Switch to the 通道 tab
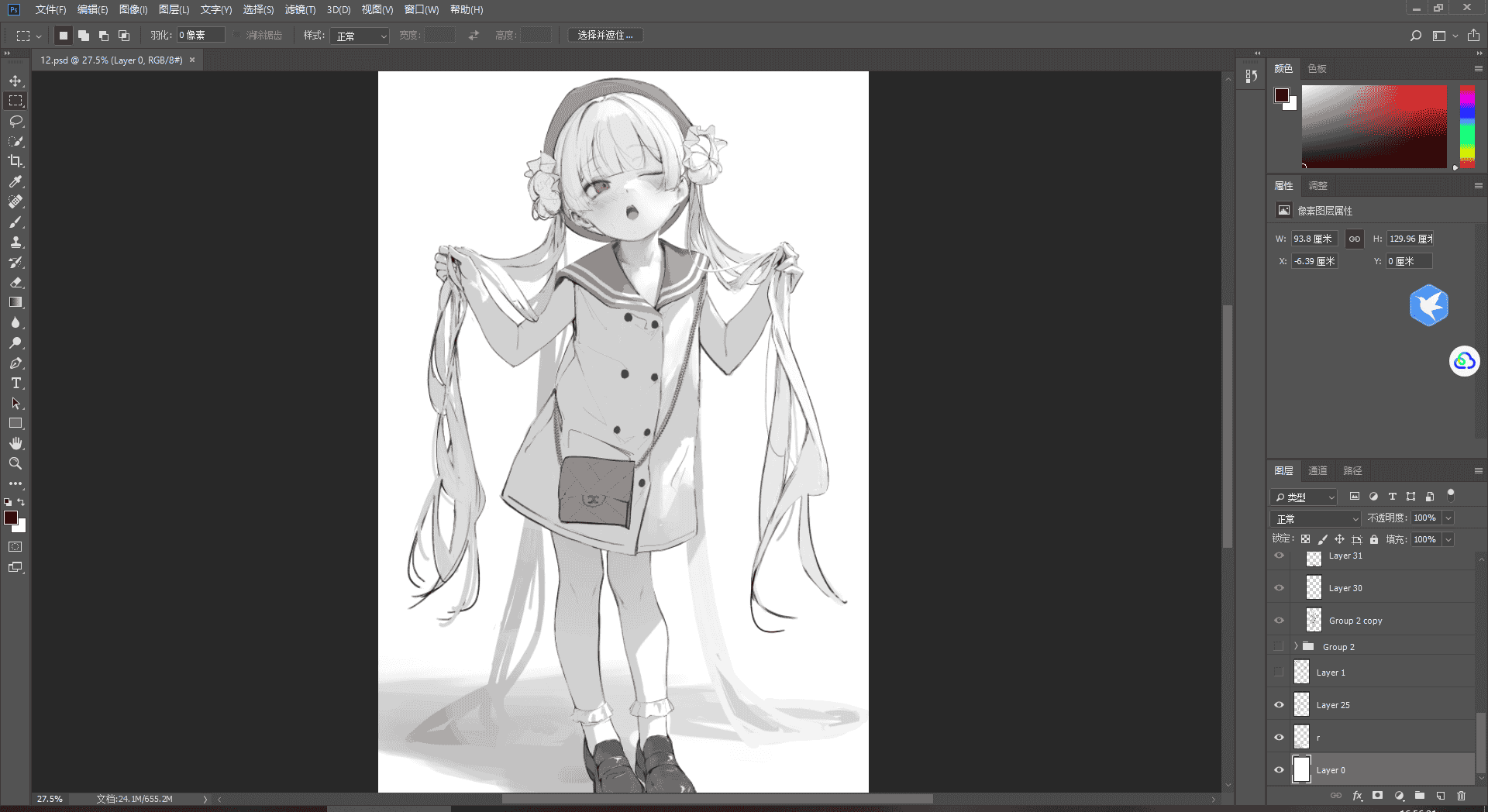The width and height of the screenshot is (1488, 812). (x=1317, y=471)
